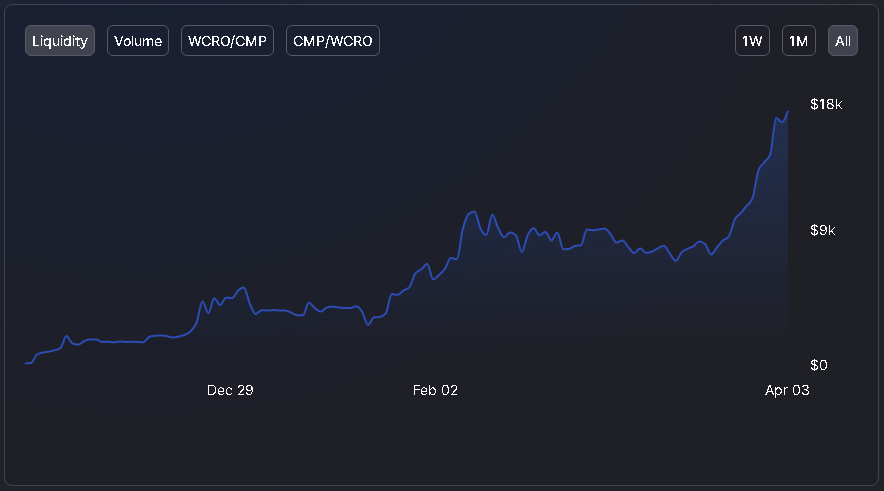
Task: Set time range to 1W
Action: (x=752, y=41)
